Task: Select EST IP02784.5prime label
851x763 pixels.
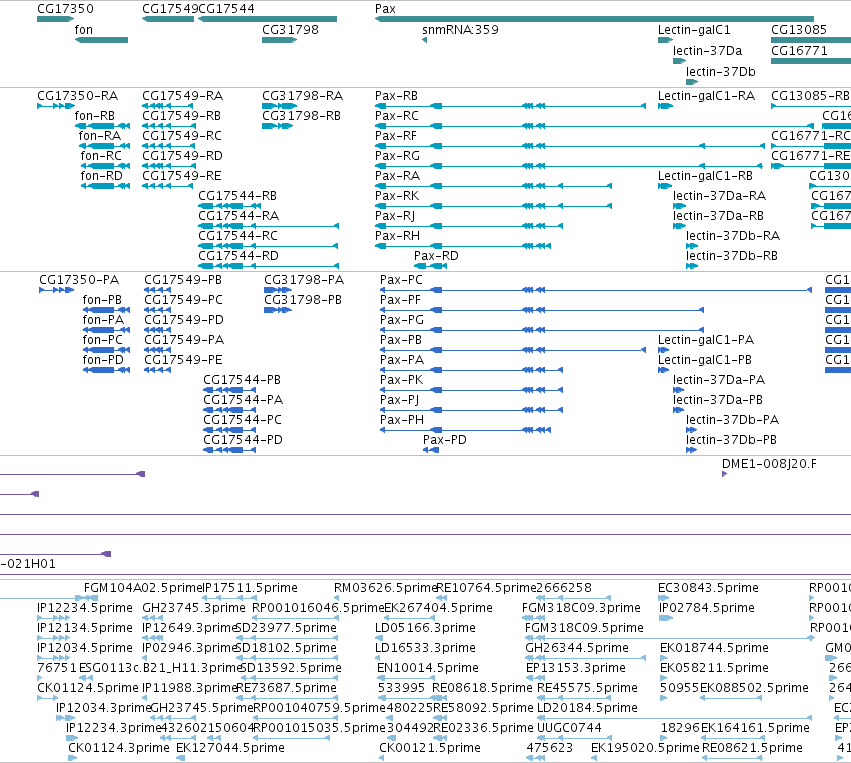Action: pyautogui.click(x=707, y=608)
